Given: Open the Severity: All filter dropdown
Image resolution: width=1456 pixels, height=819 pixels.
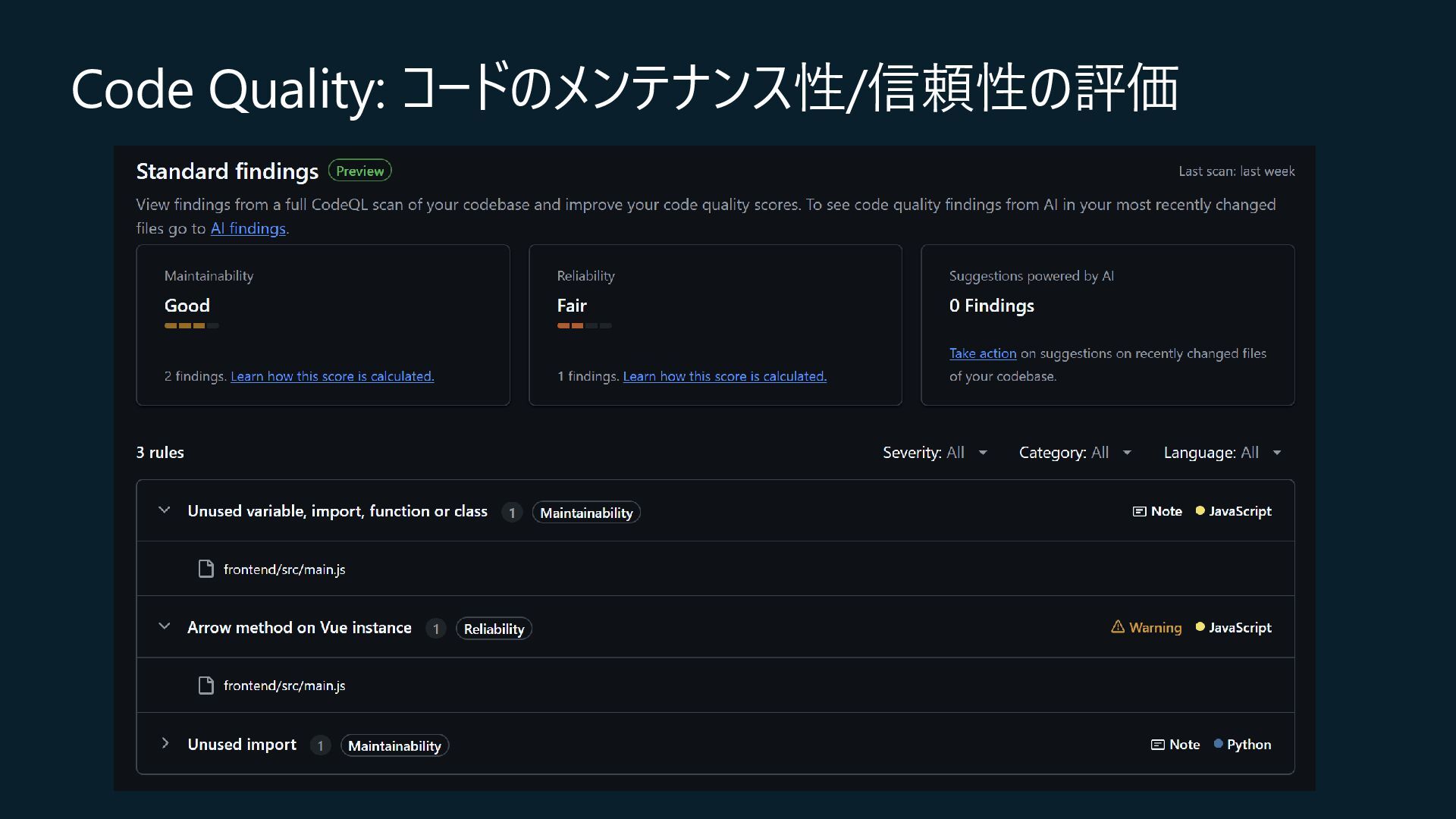Looking at the screenshot, I should coord(934,453).
